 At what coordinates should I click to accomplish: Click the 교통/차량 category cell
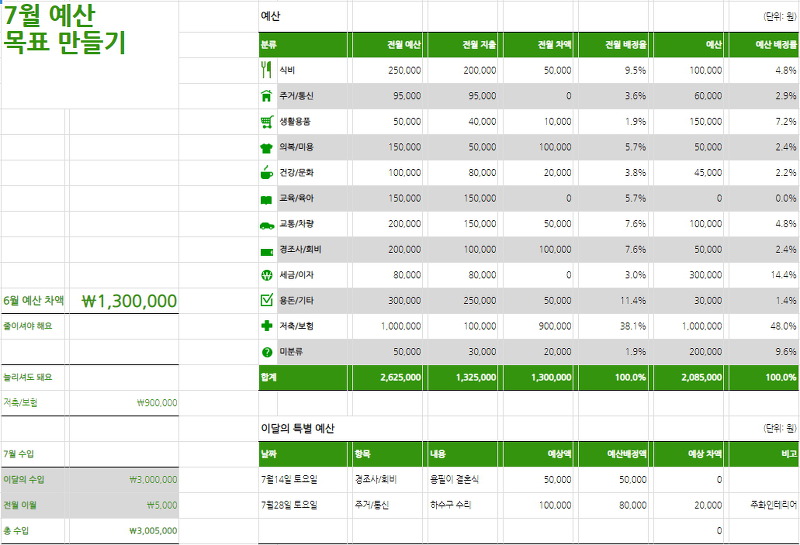point(313,224)
